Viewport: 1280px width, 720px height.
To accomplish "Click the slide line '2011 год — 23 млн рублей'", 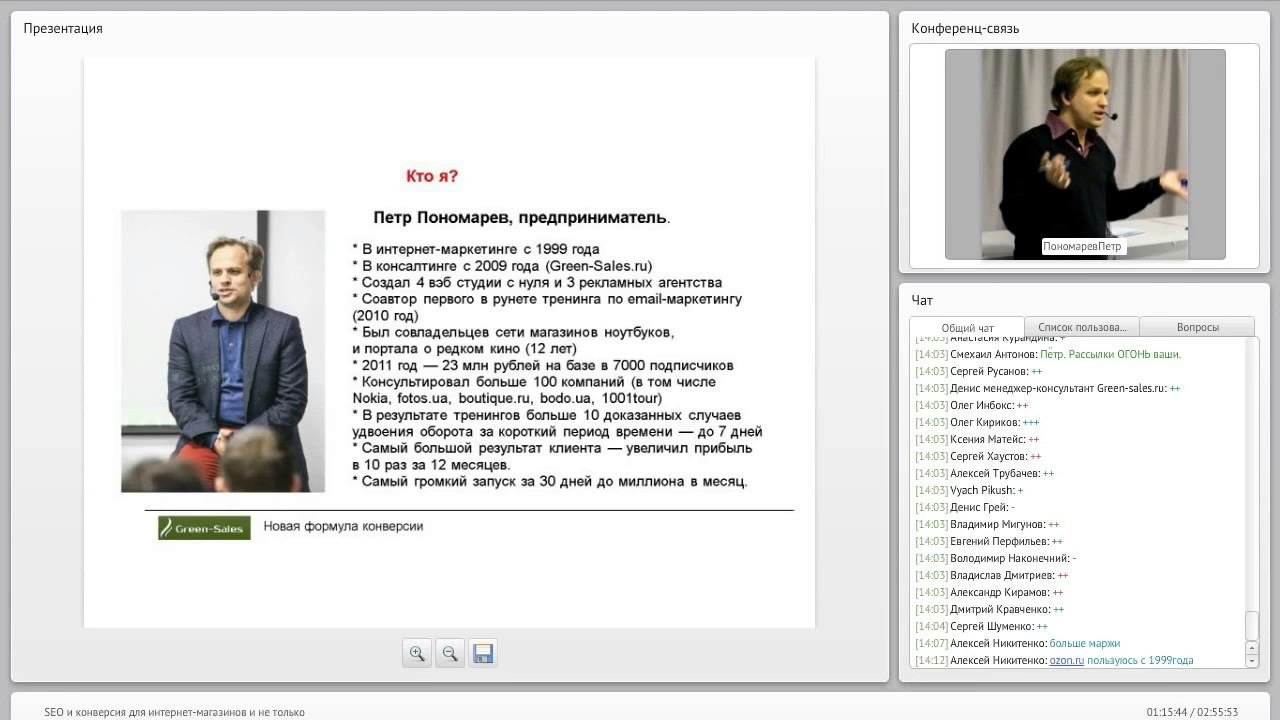I will tap(543, 365).
